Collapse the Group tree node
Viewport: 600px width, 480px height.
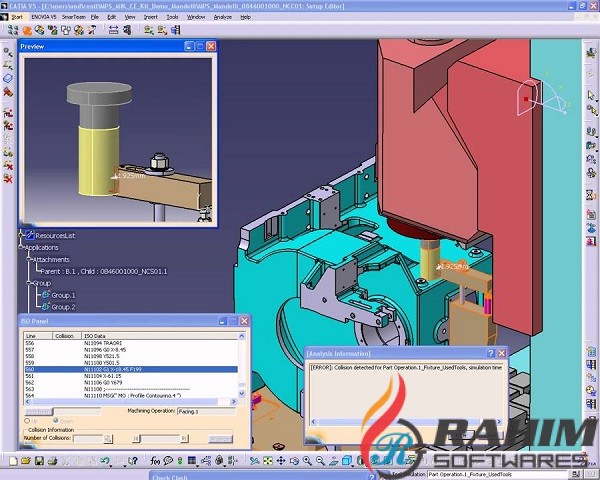click(x=29, y=283)
